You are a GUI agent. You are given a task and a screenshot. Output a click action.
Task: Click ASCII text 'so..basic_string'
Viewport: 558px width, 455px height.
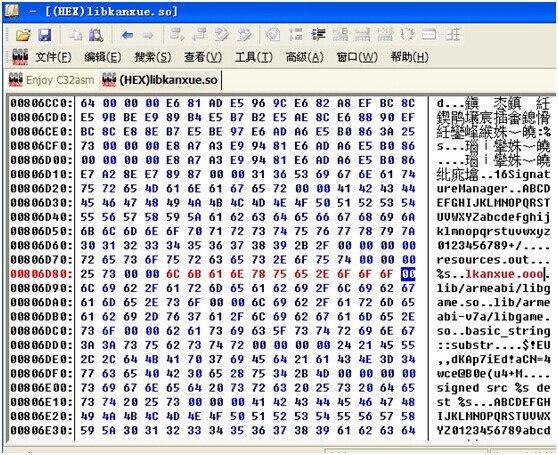pyautogui.click(x=493, y=331)
